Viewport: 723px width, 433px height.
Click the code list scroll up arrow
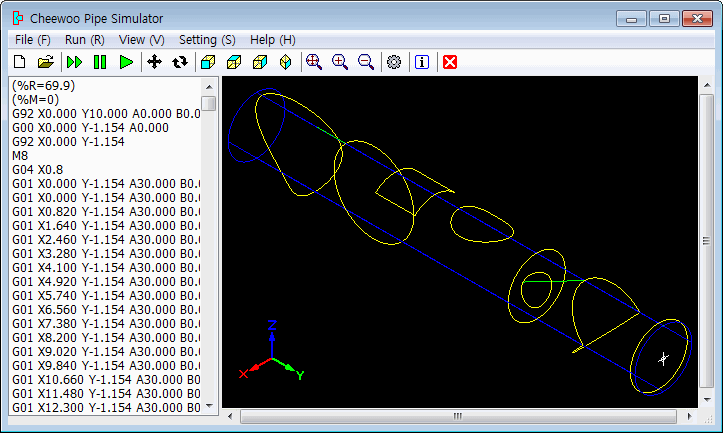click(209, 87)
